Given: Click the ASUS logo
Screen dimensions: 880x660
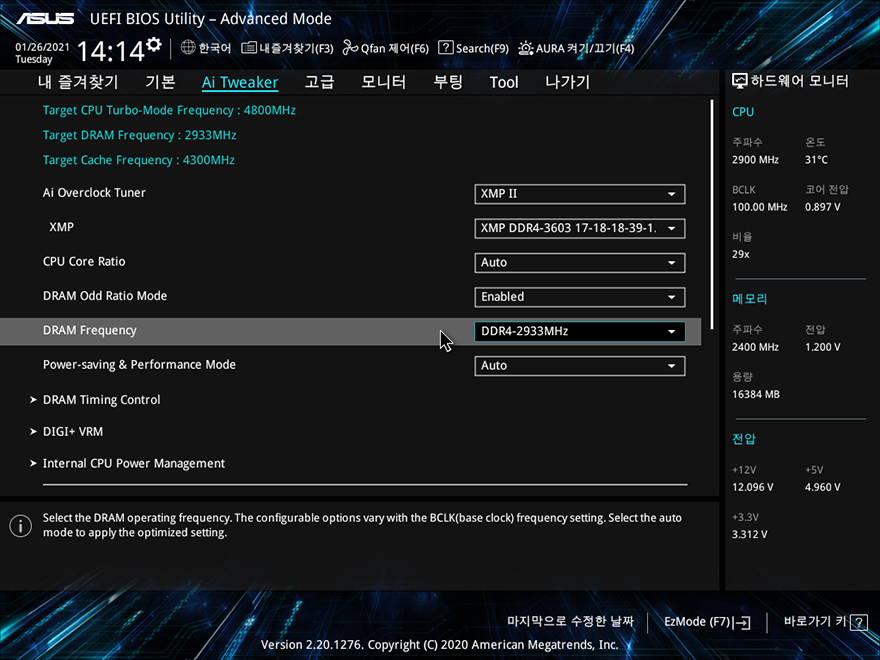Looking at the screenshot, I should 45,19.
